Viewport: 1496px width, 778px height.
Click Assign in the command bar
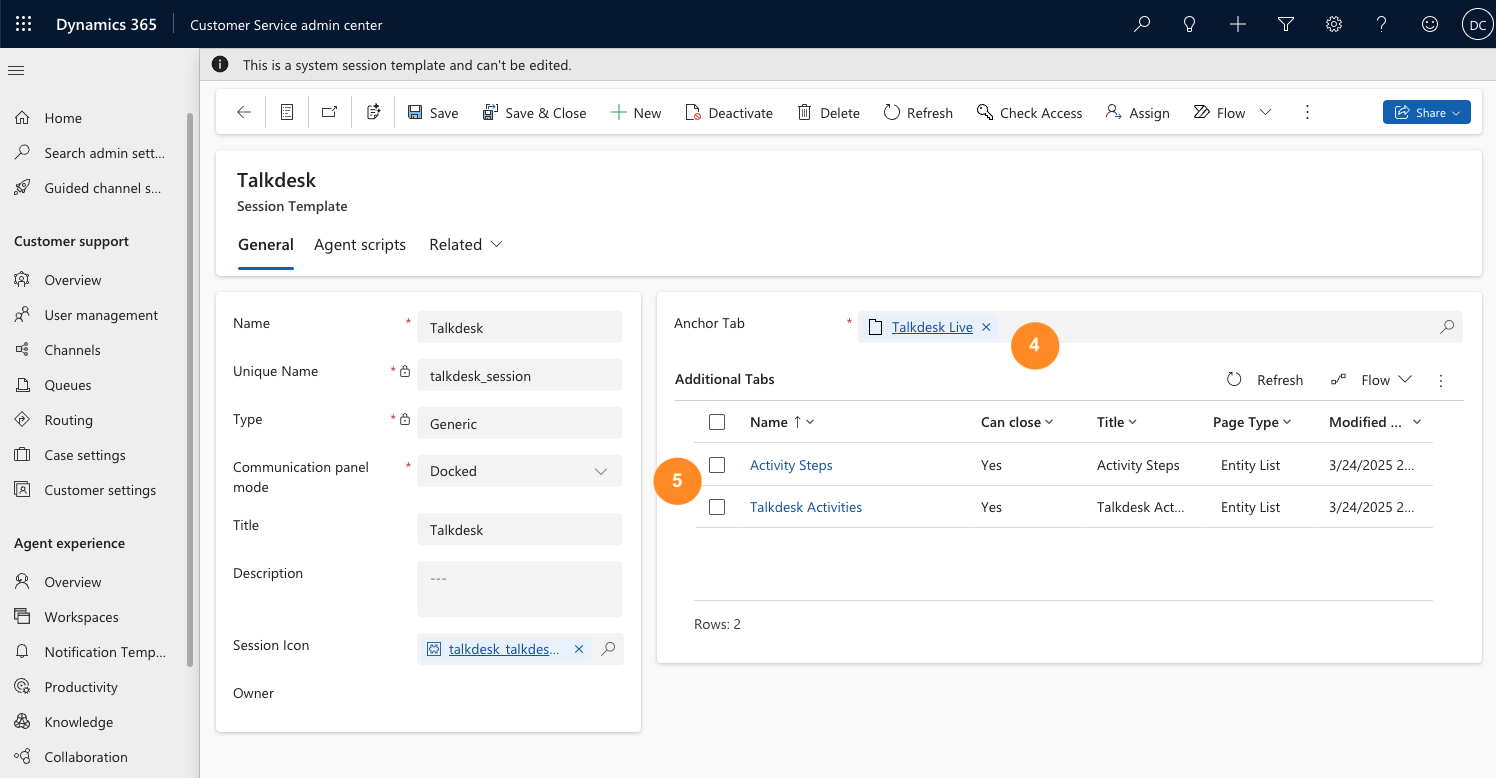coord(1138,113)
